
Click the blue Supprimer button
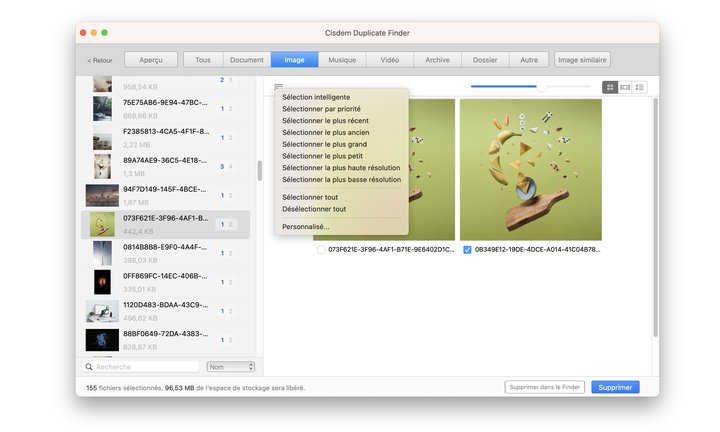614,387
